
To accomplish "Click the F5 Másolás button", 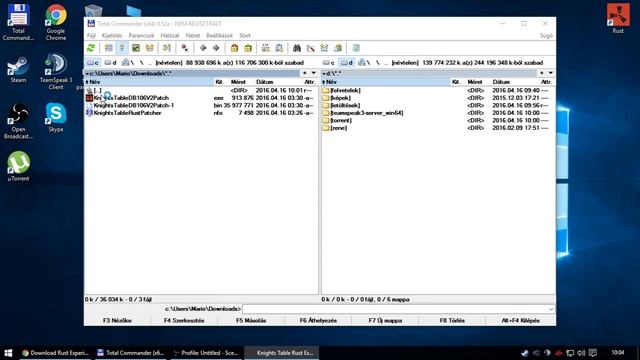I will pos(251,320).
